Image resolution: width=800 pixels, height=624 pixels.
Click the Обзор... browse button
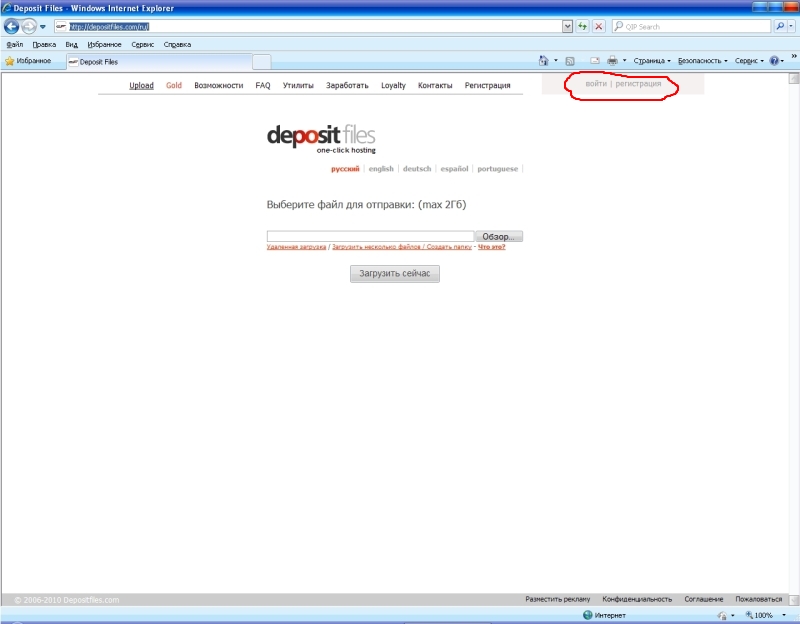498,236
